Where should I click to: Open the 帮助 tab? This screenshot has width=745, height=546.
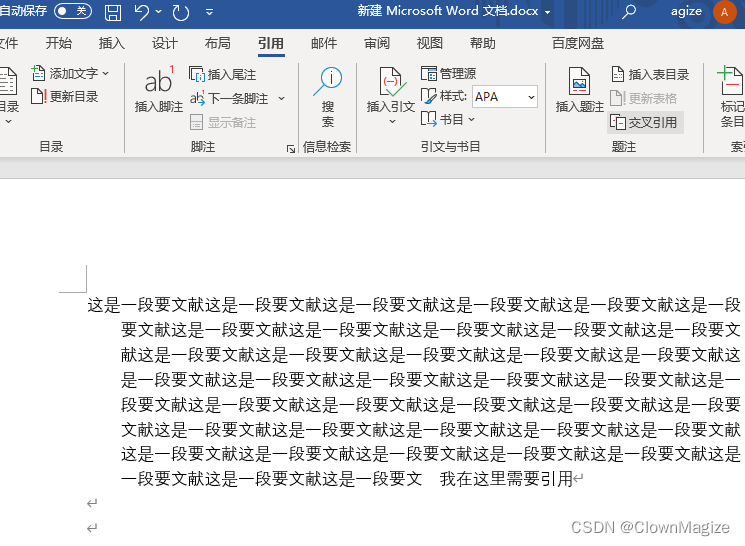[x=483, y=43]
